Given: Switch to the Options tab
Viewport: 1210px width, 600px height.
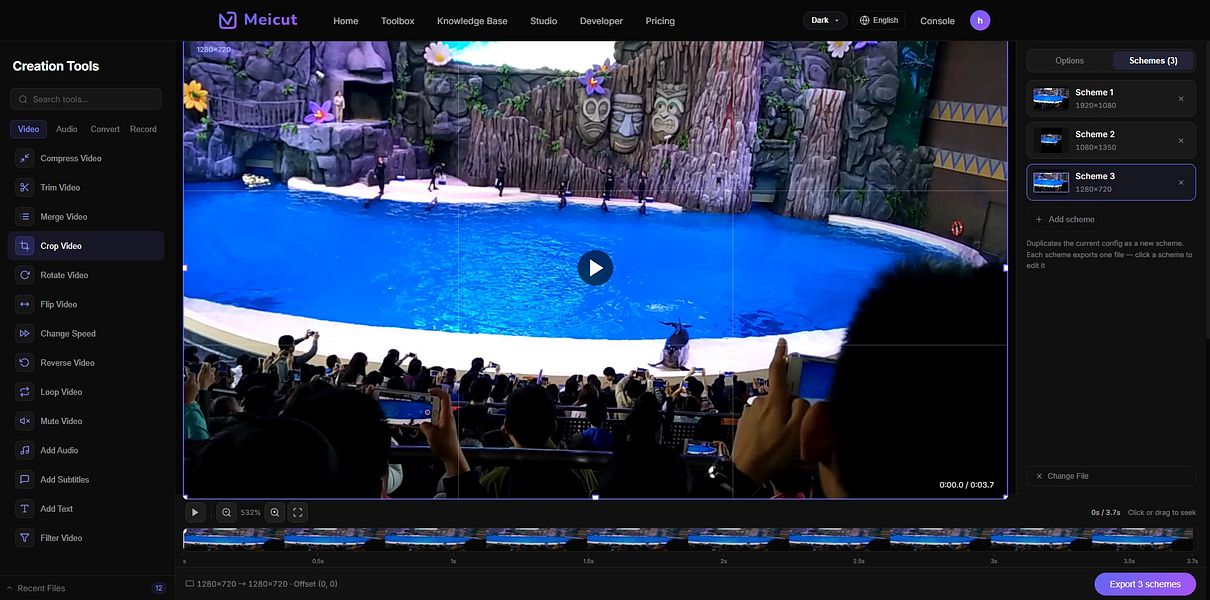Looking at the screenshot, I should 1070,60.
